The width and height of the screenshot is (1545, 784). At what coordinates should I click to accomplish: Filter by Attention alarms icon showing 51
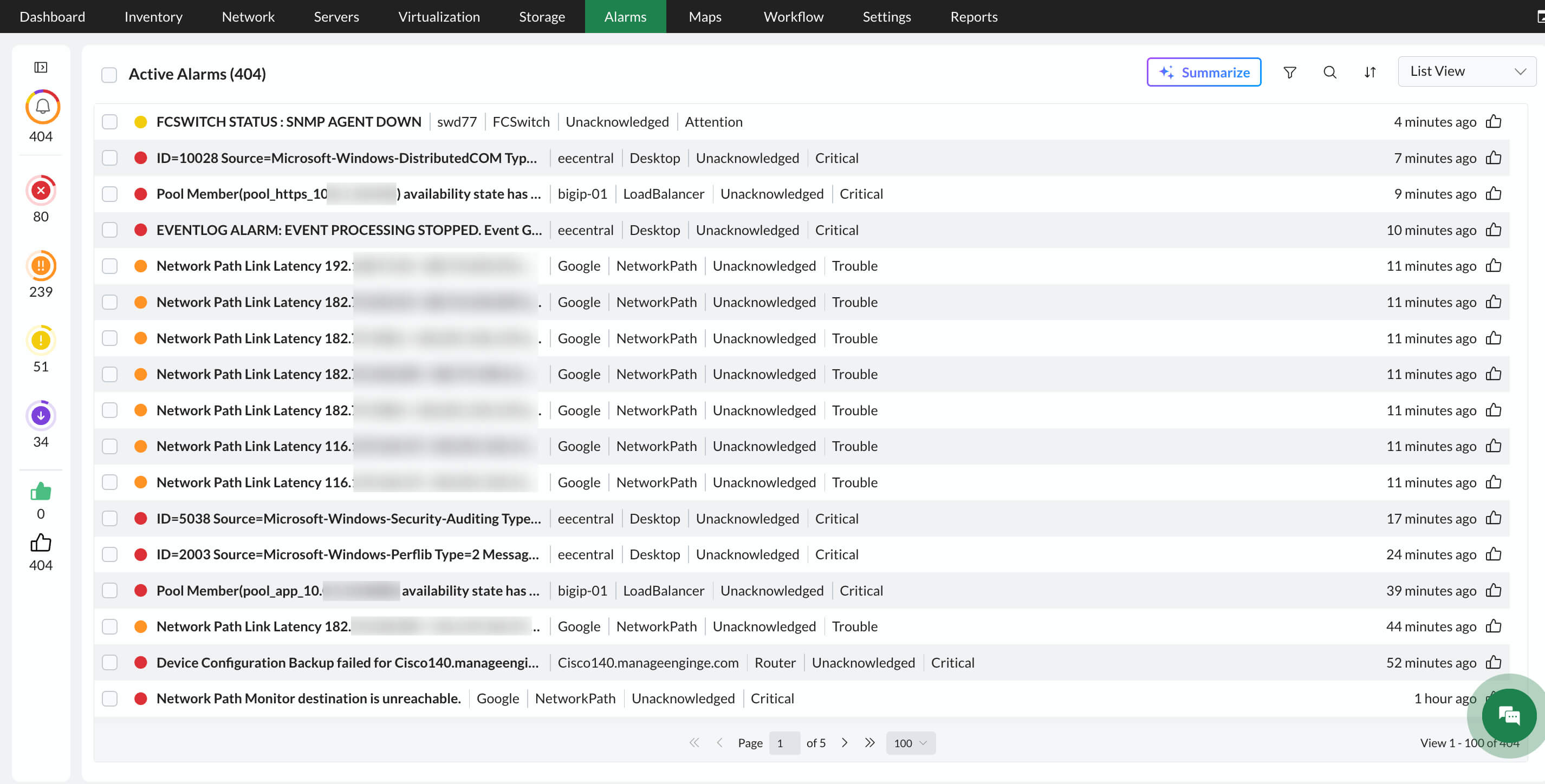pos(41,341)
